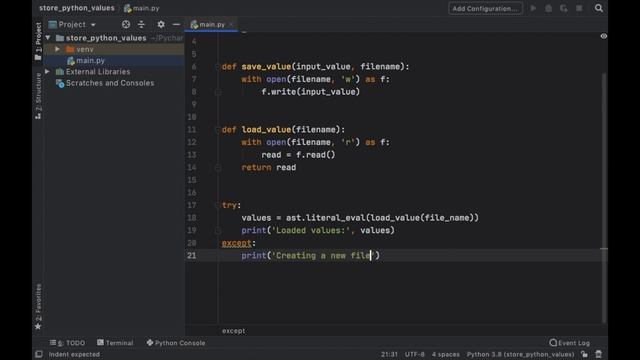Image resolution: width=640 pixels, height=360 pixels.
Task: Click store_python_values breadcrumb in the navigation bar
Action: pos(77,8)
